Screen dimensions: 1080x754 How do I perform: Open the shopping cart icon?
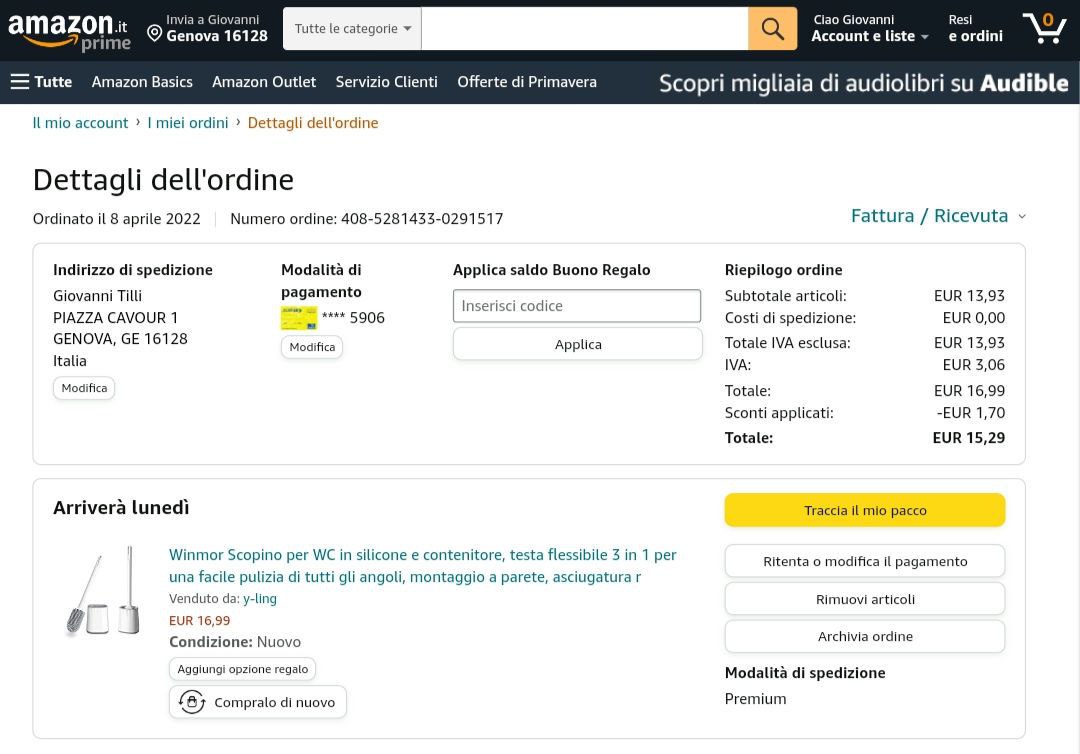(x=1044, y=28)
